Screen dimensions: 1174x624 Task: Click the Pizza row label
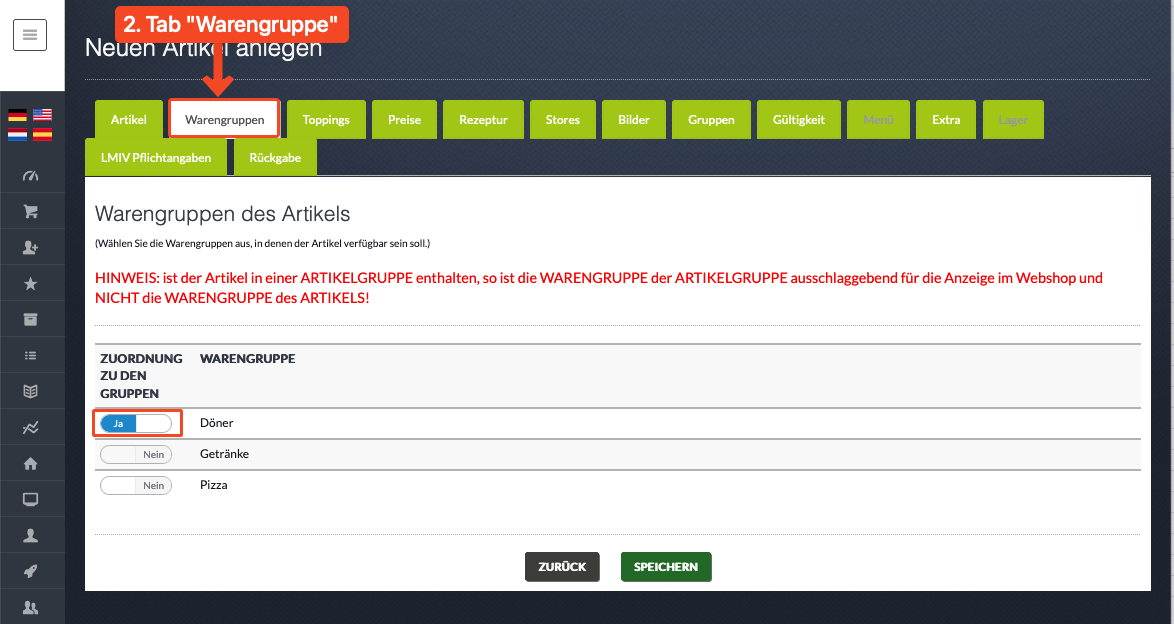click(213, 485)
